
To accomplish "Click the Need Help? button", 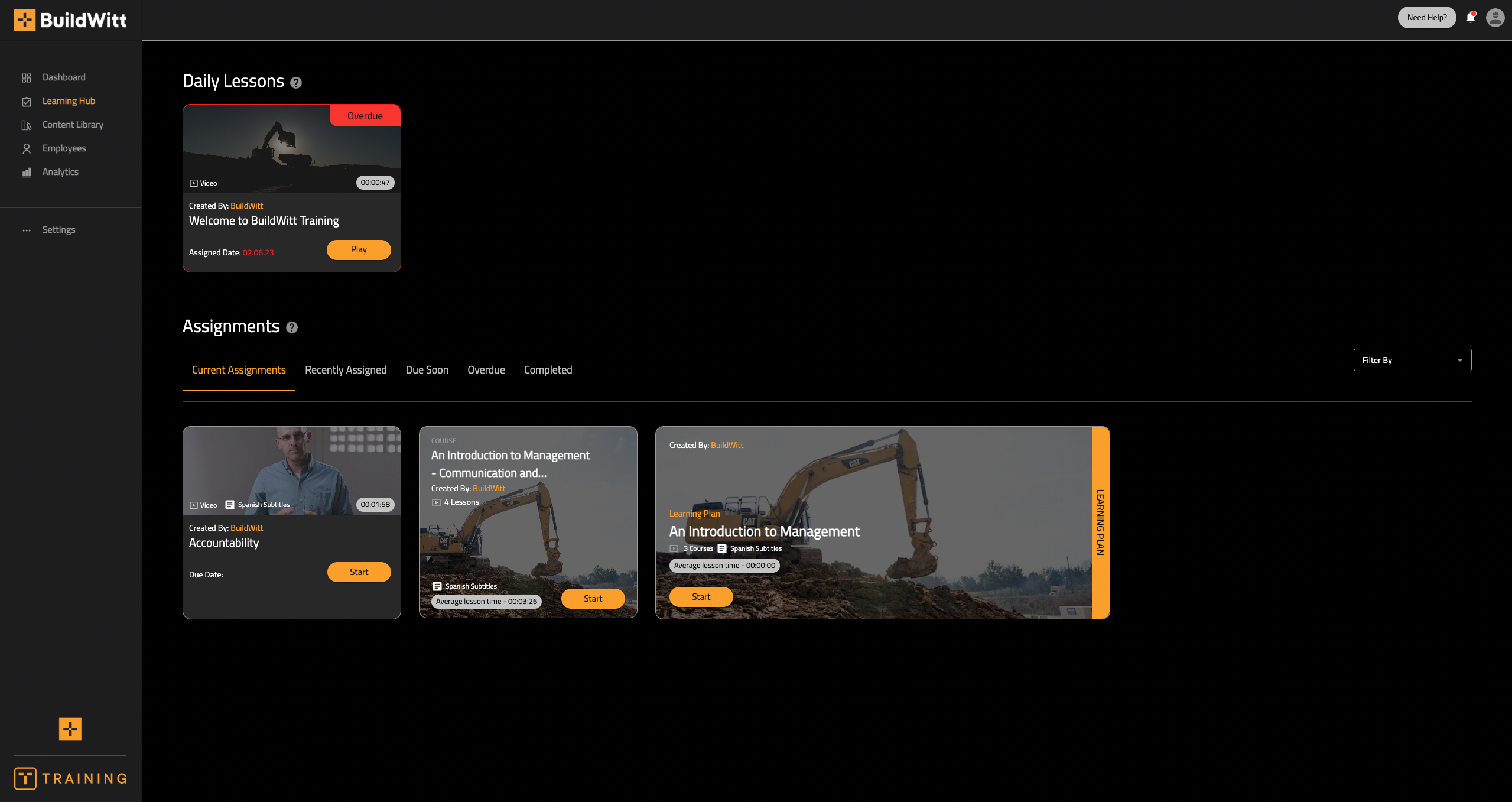I will pyautogui.click(x=1426, y=18).
